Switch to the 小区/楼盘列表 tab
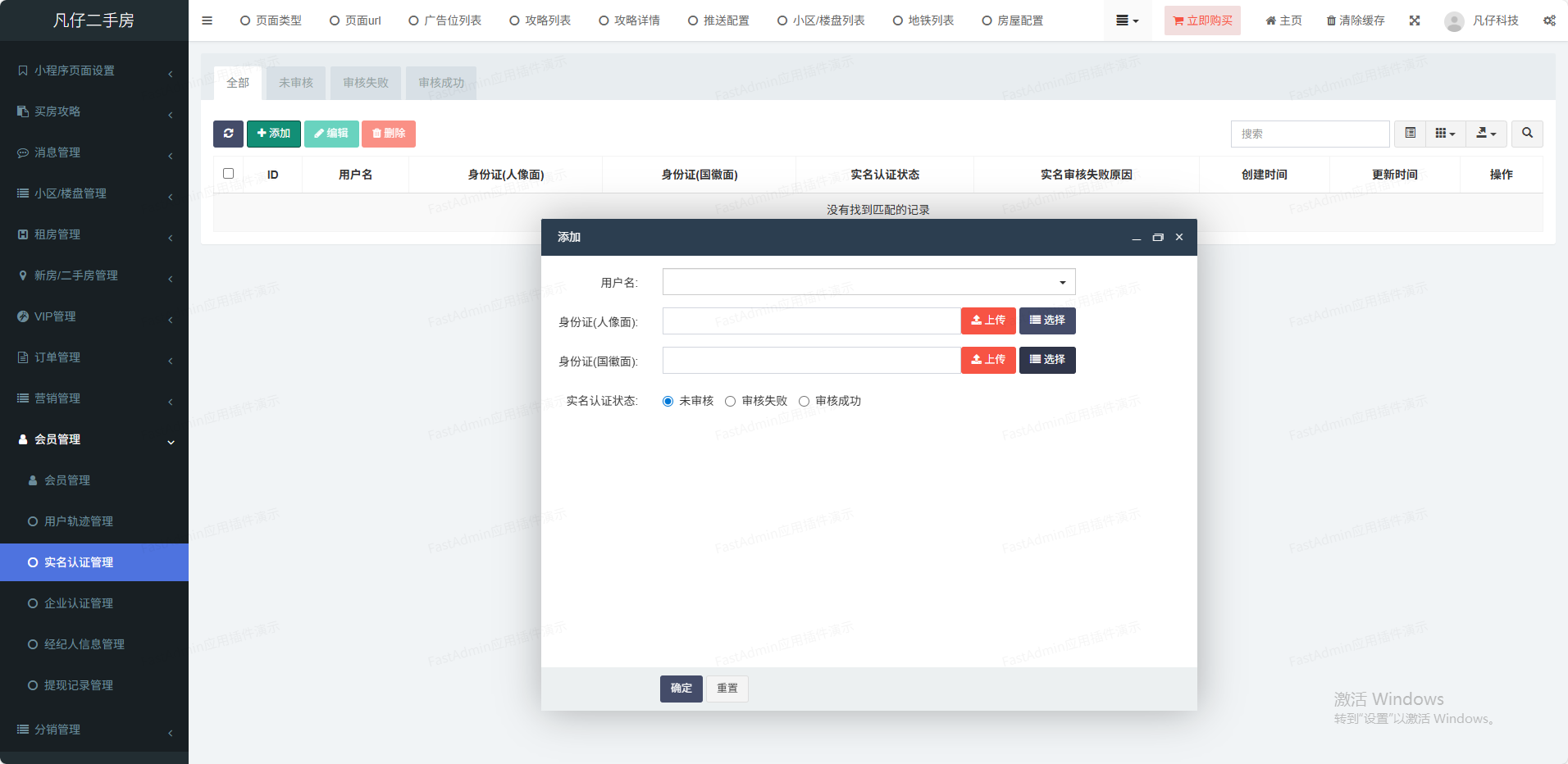 click(x=821, y=20)
